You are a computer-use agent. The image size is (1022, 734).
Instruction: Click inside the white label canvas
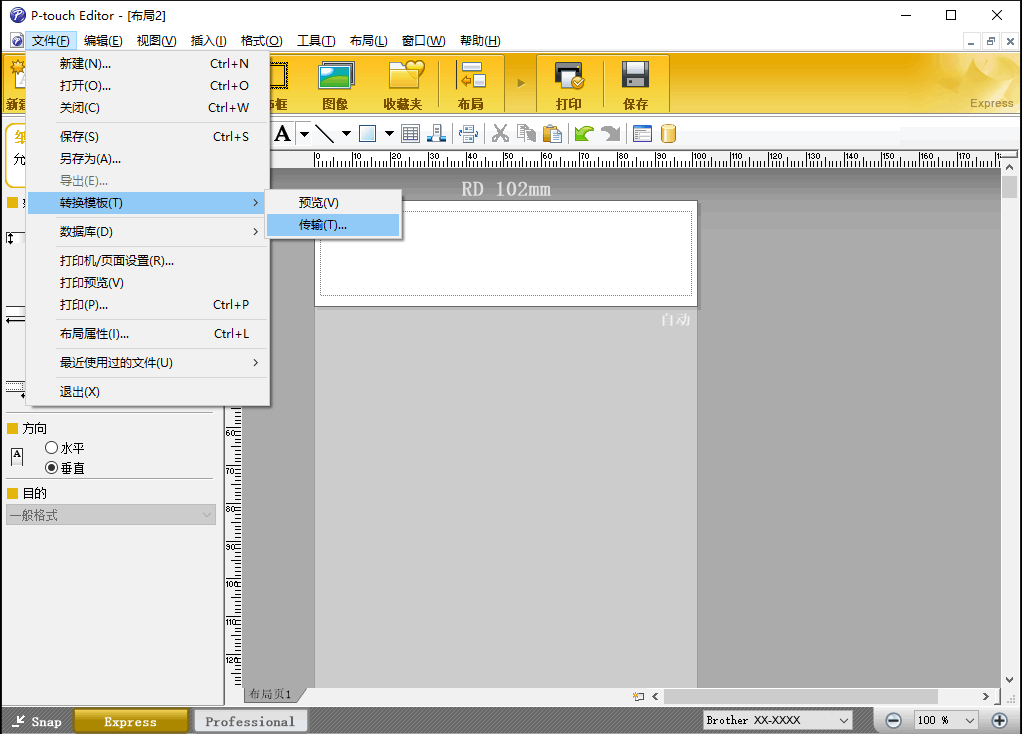pyautogui.click(x=506, y=253)
